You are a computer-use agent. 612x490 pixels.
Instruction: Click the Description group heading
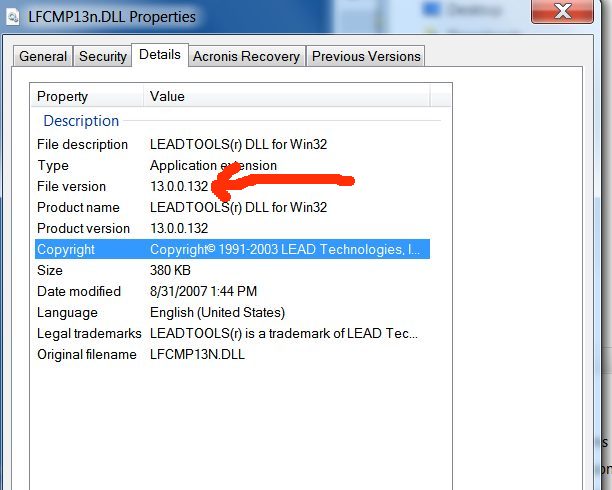pyautogui.click(x=81, y=121)
